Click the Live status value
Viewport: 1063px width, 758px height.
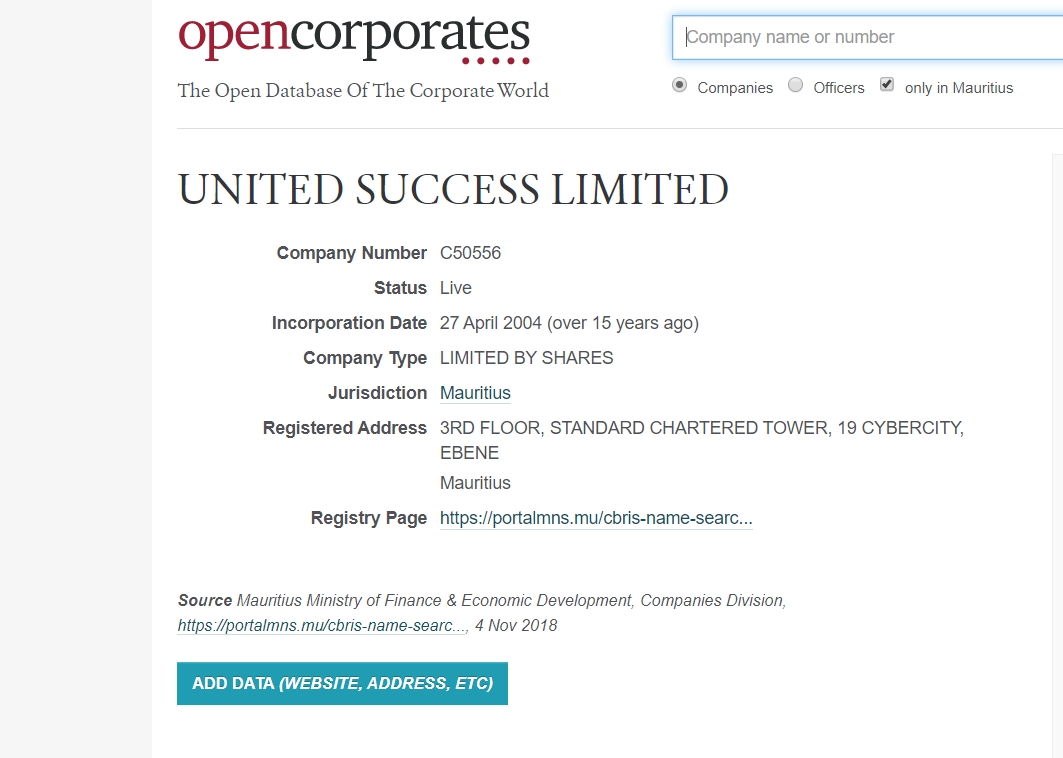(456, 288)
